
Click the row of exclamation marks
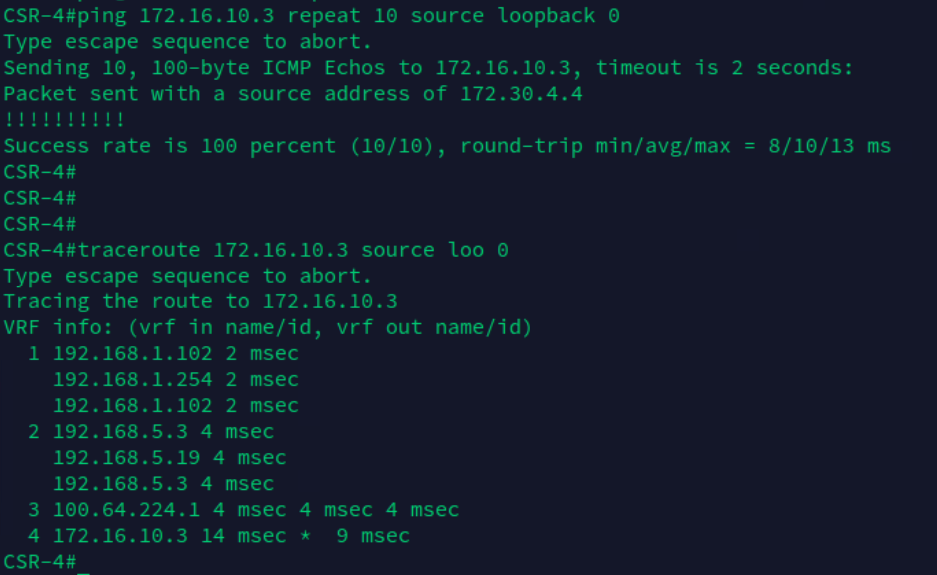[x=65, y=120]
